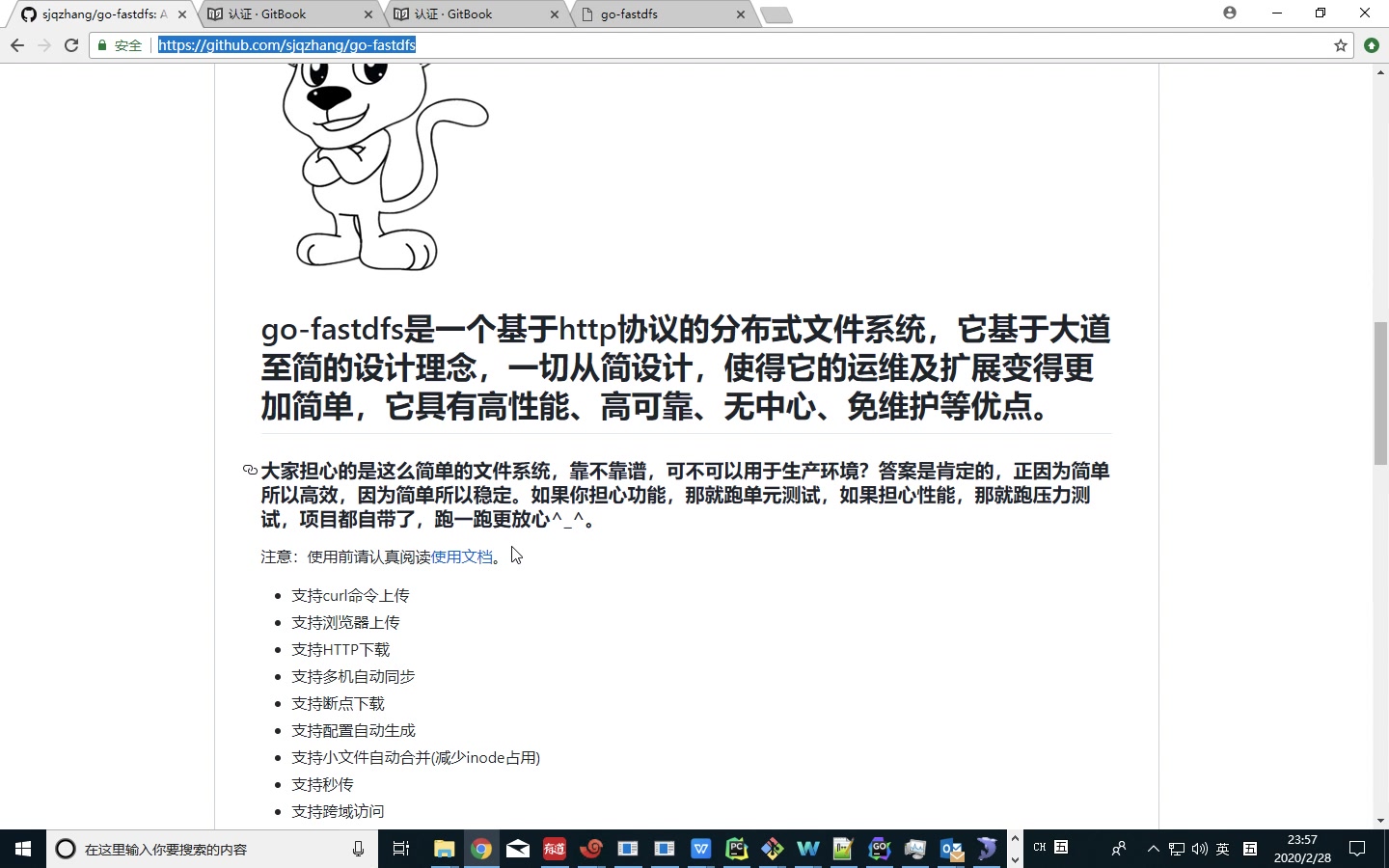Click the cartoon mascot image
This screenshot has height=868, width=1389.
(385, 167)
